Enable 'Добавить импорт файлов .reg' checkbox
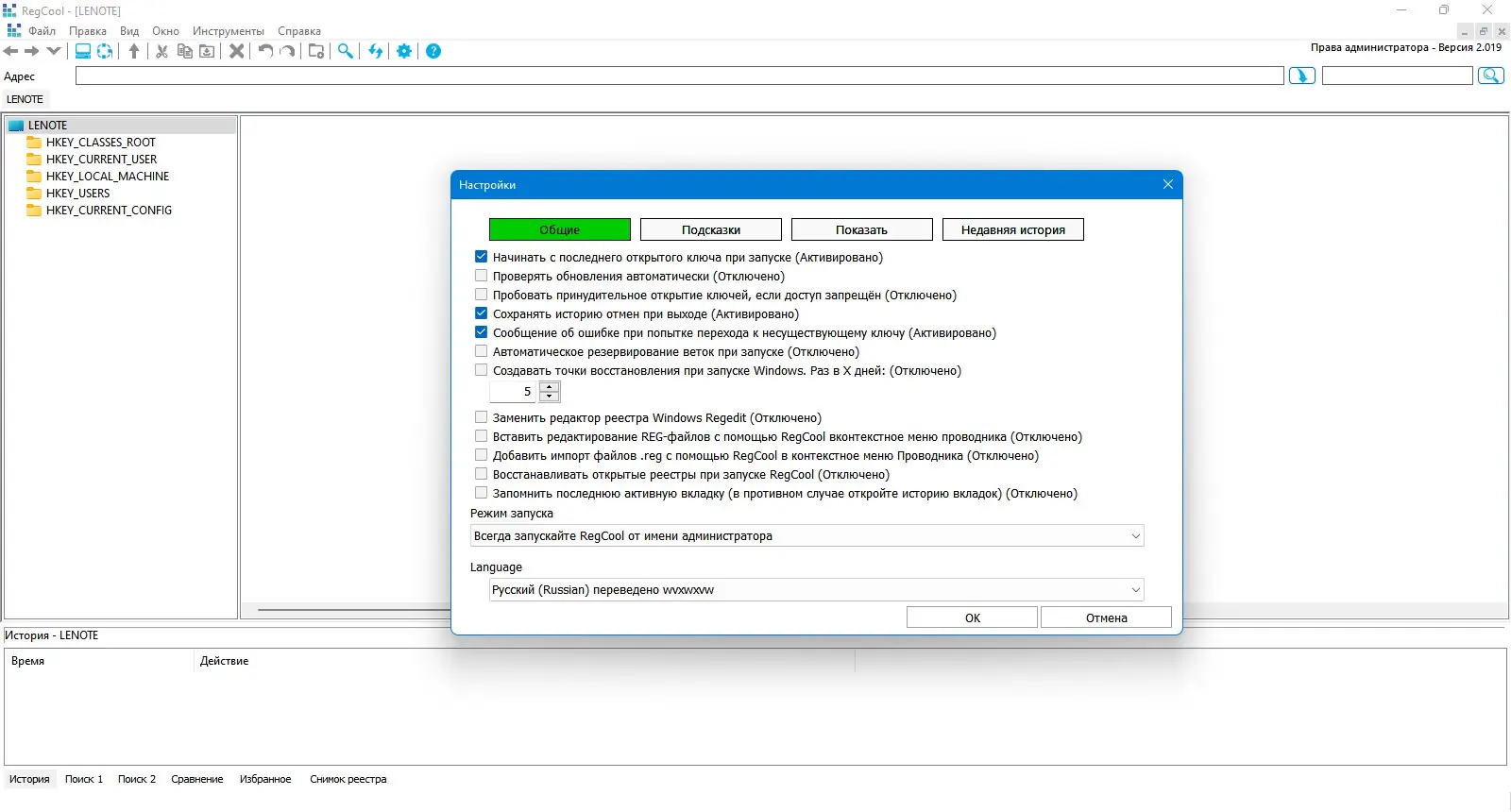The image size is (1511, 812). (x=482, y=455)
